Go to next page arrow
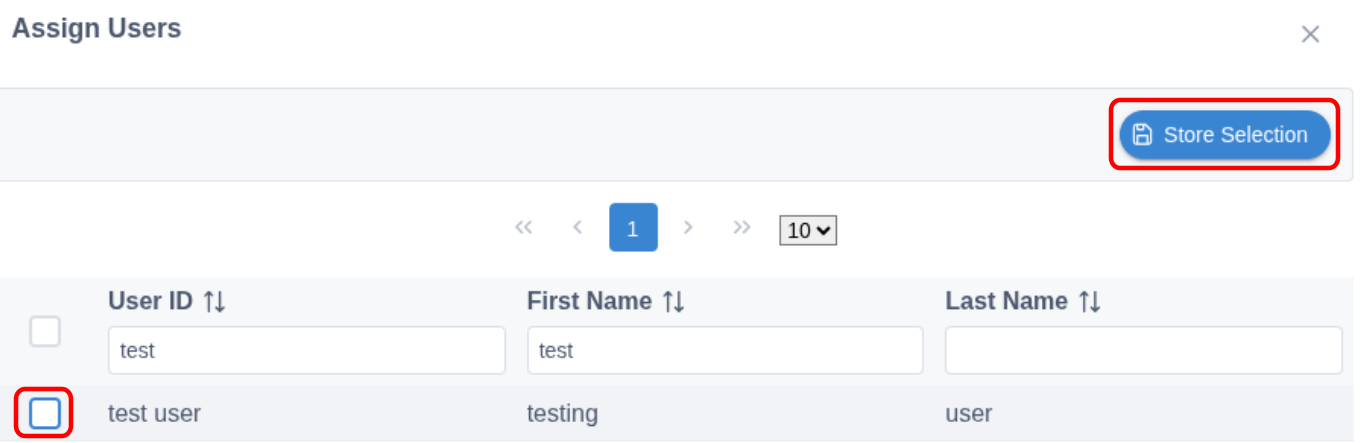Viewport: 1360px width, 443px height. coord(688,227)
